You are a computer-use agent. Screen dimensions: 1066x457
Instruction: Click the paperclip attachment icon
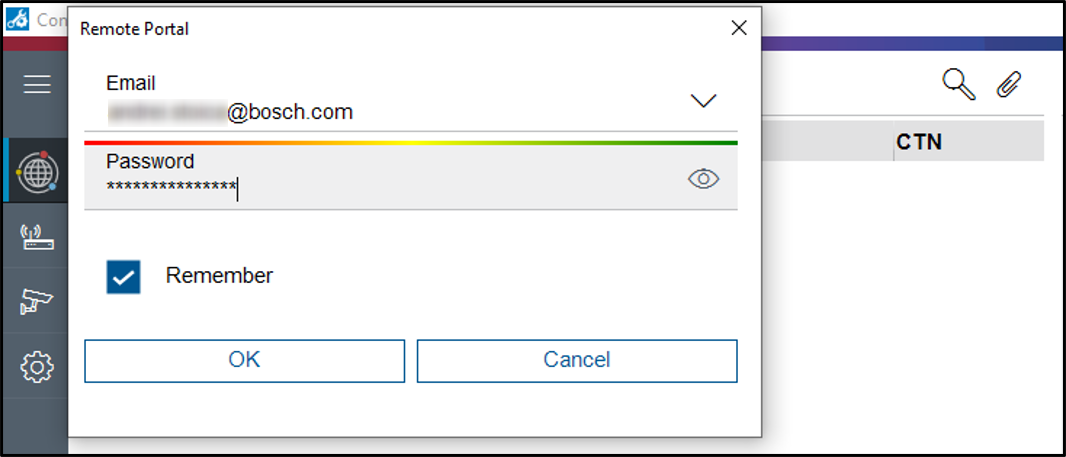pos(1008,86)
